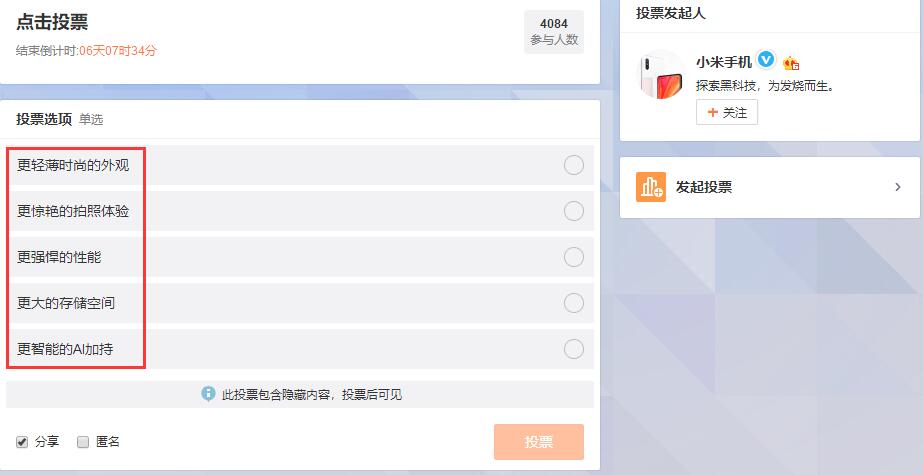
Task: Click the 更强悍的性能 option text
Action: (59, 257)
